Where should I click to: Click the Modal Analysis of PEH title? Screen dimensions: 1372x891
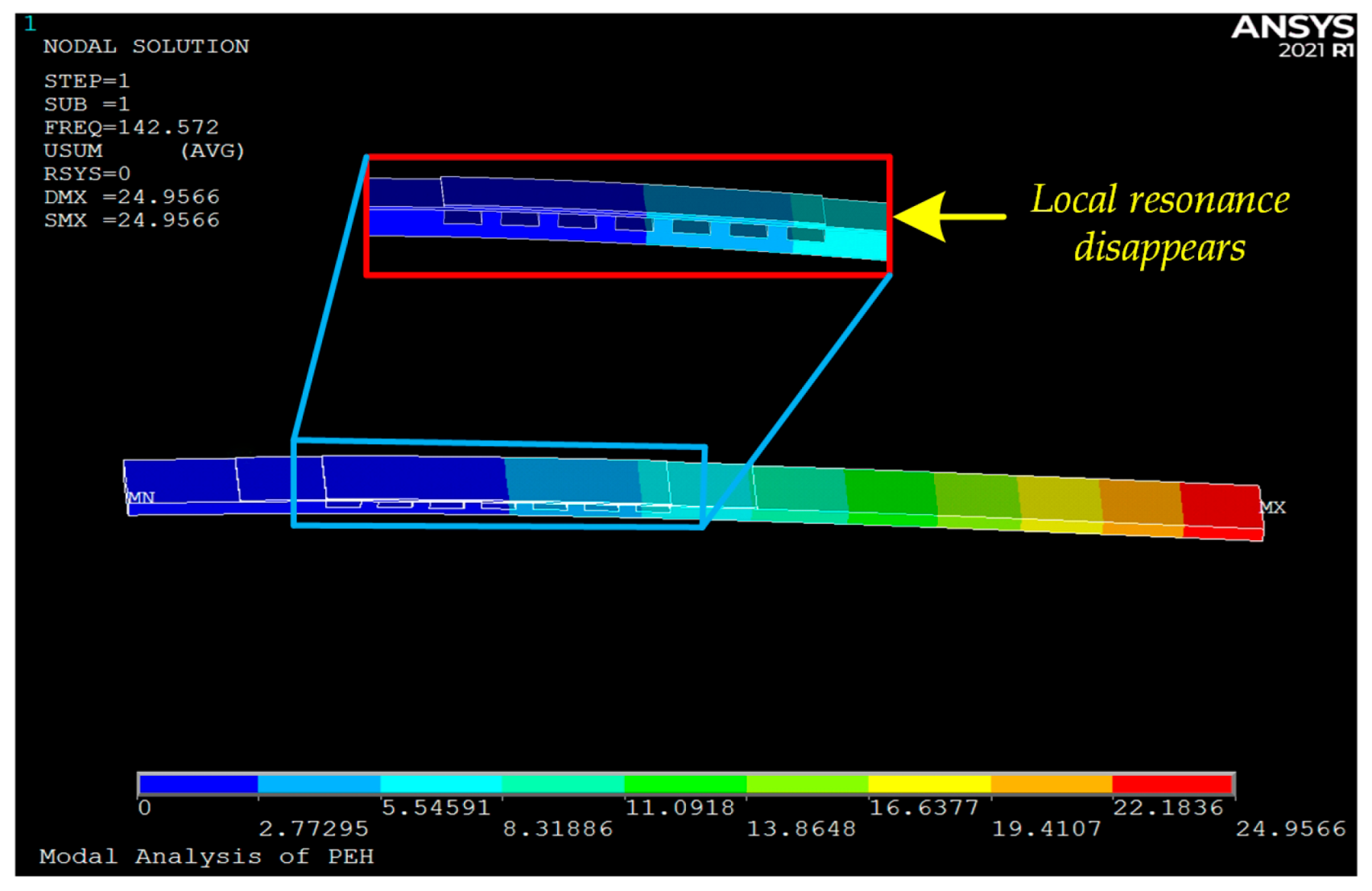pyautogui.click(x=206, y=856)
